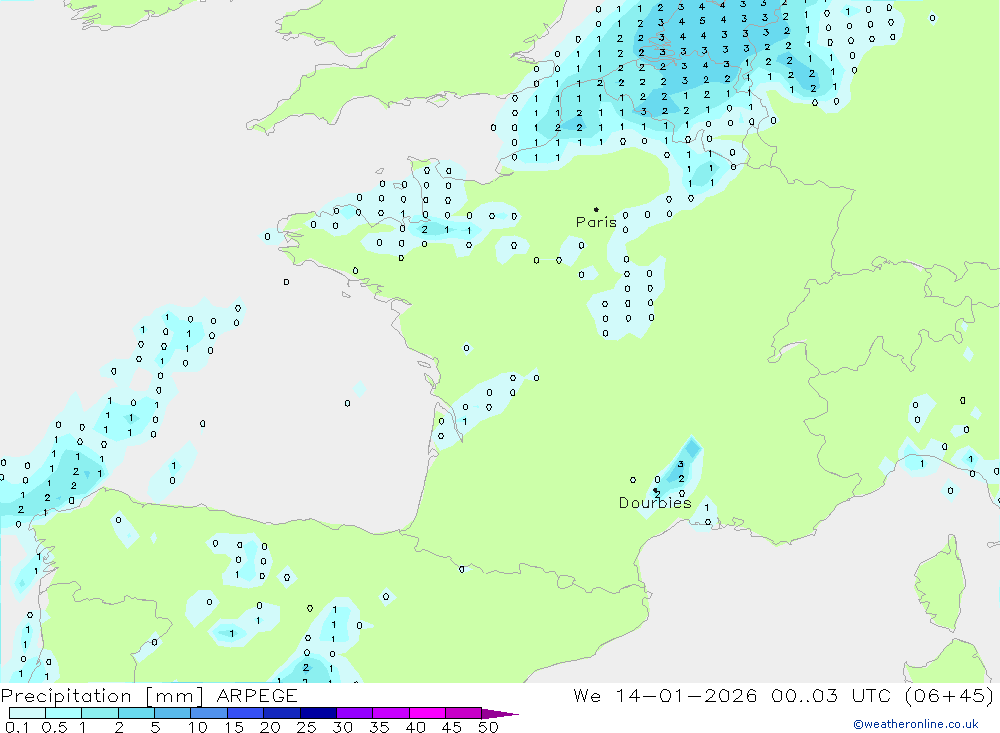Pick the 30–35 mm legend swatch
1000x733 pixels.
(355, 713)
